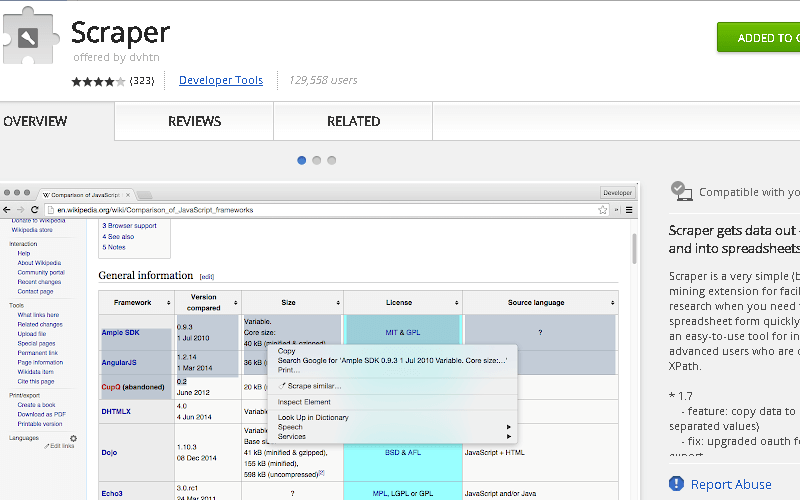Click the star rating icons

pos(98,81)
